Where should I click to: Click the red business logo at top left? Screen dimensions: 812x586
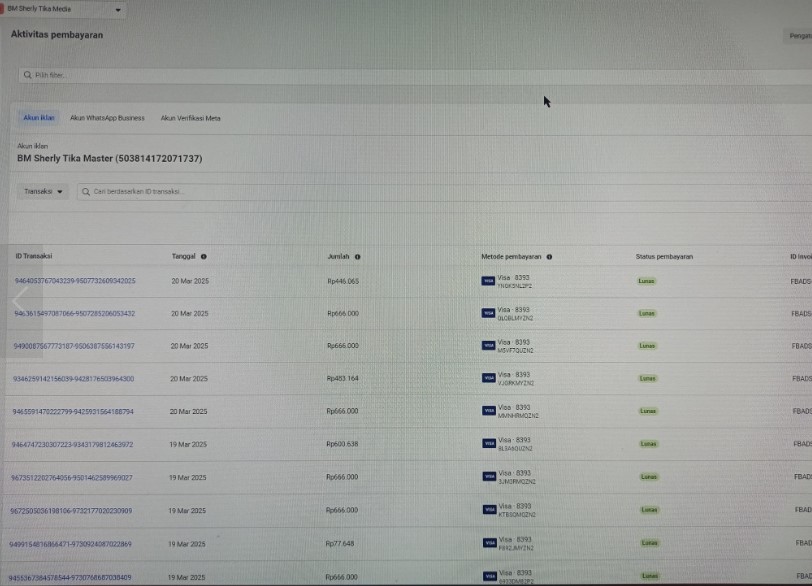[x=3, y=9]
